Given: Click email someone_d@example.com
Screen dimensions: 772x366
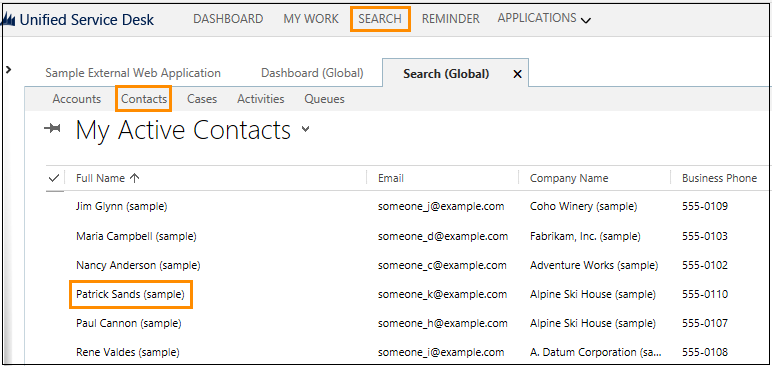Looking at the screenshot, I should click(443, 236).
